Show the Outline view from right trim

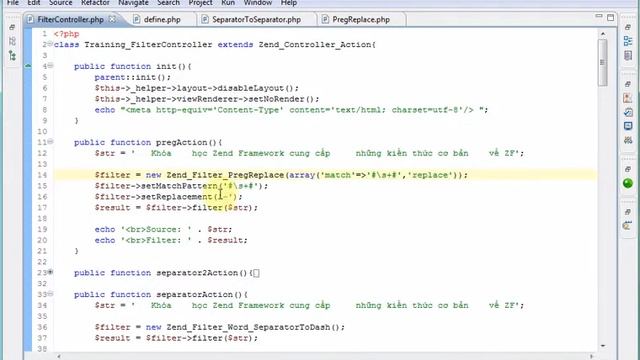pyautogui.click(x=628, y=41)
